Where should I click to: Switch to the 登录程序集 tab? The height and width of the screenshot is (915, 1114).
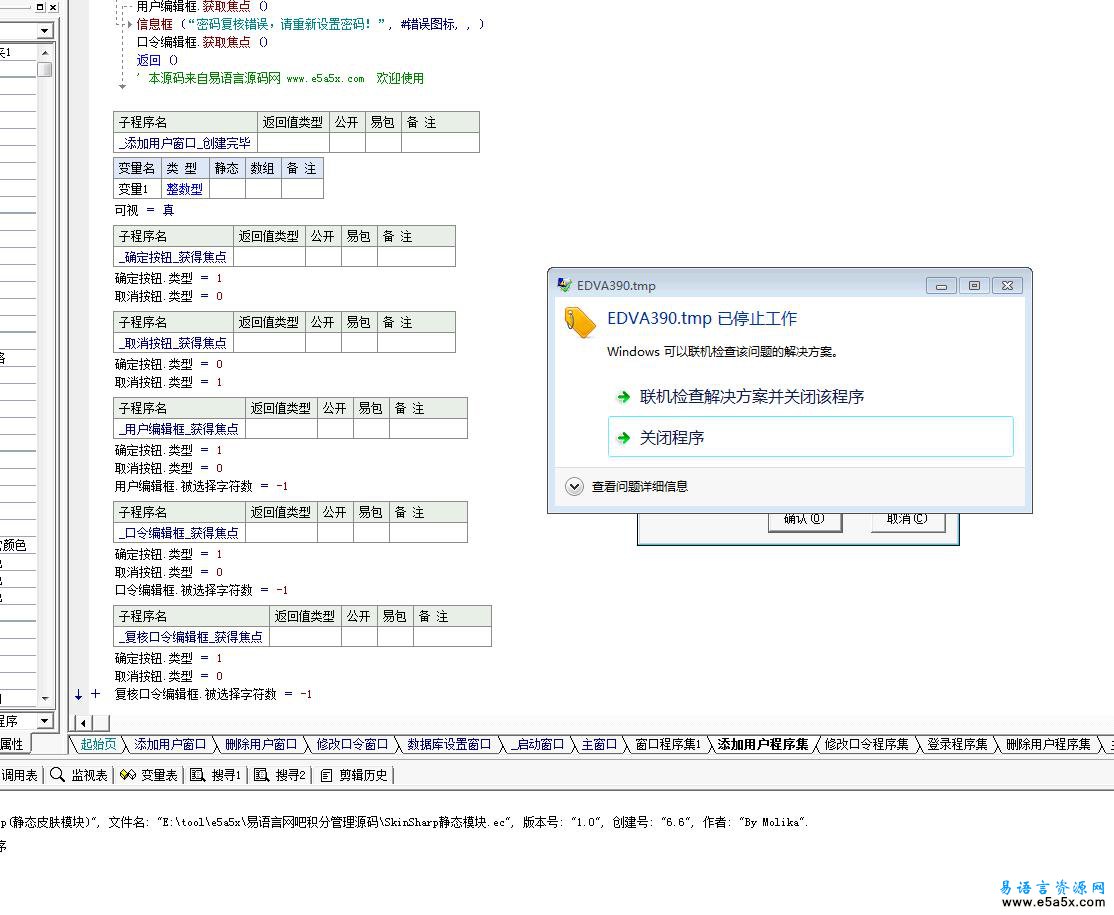pyautogui.click(x=957, y=744)
